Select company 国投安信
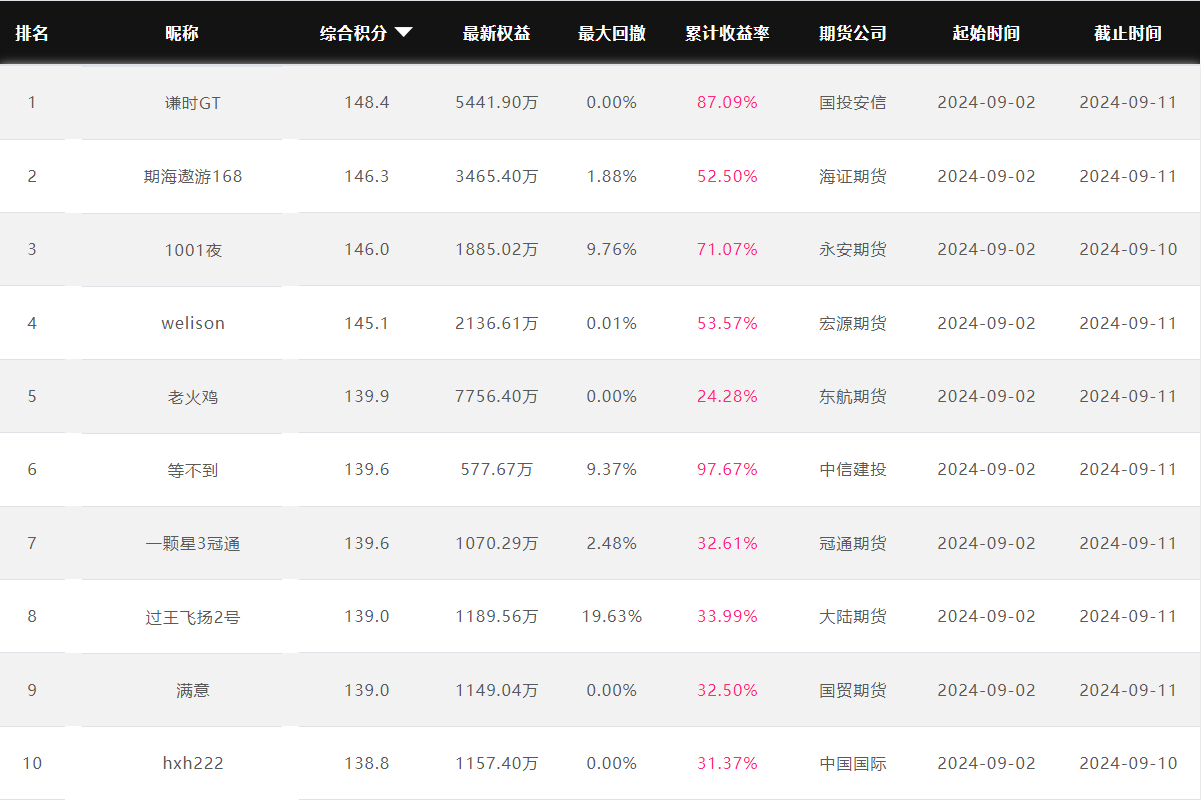The image size is (1201, 800). coord(853,102)
